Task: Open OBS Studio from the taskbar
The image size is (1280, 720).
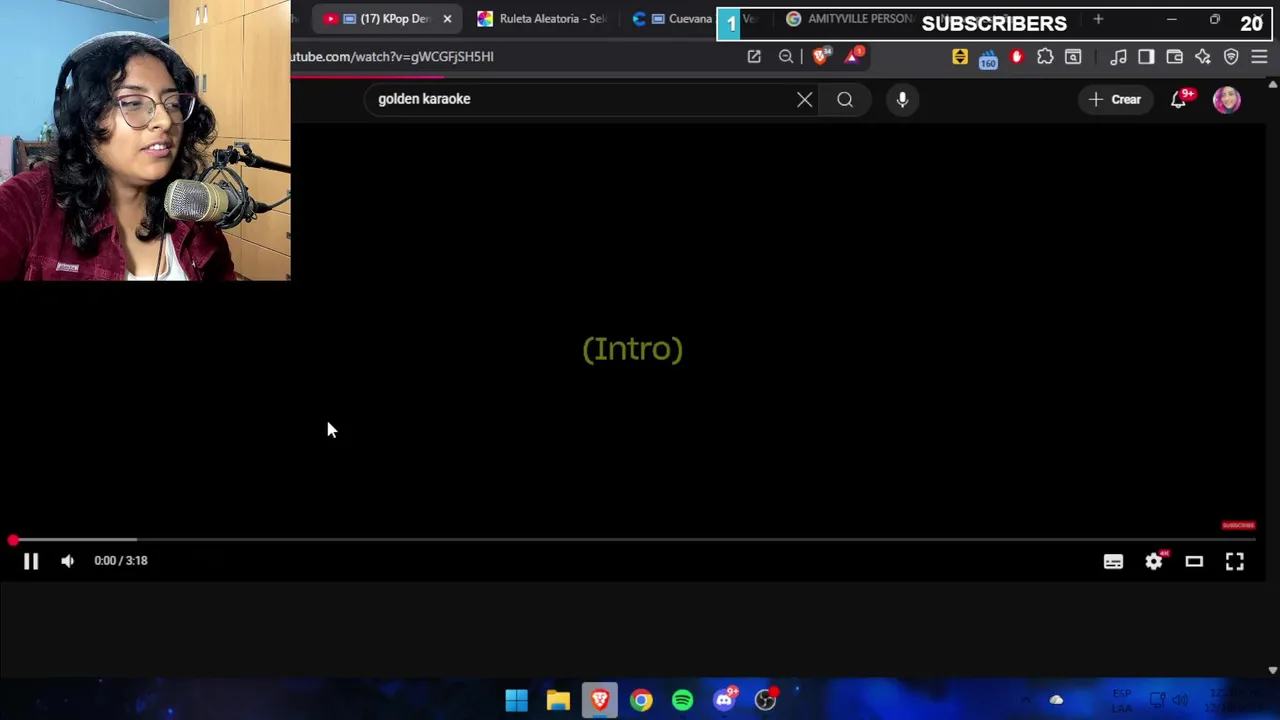Action: click(x=766, y=700)
